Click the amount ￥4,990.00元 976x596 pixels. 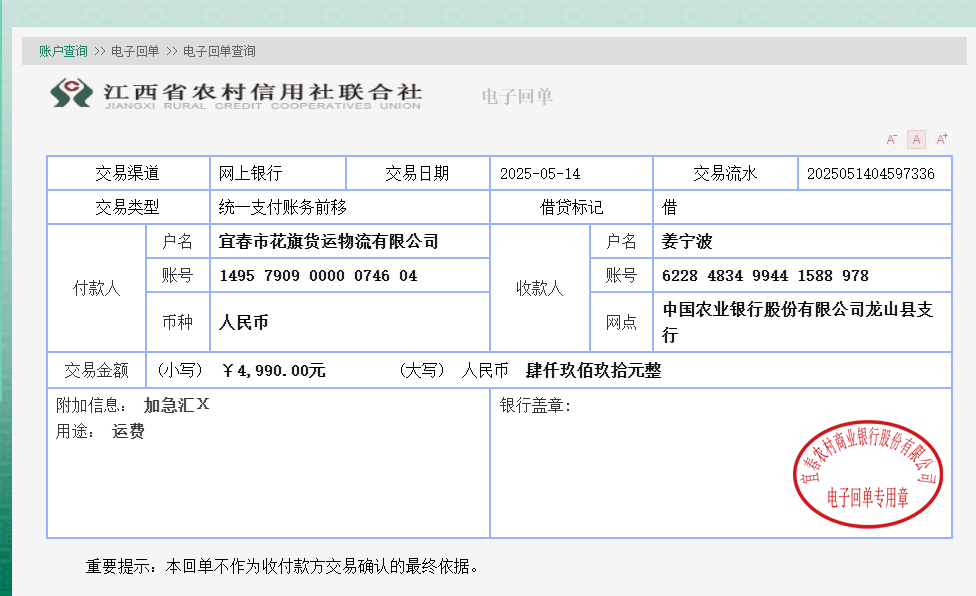pos(273,371)
